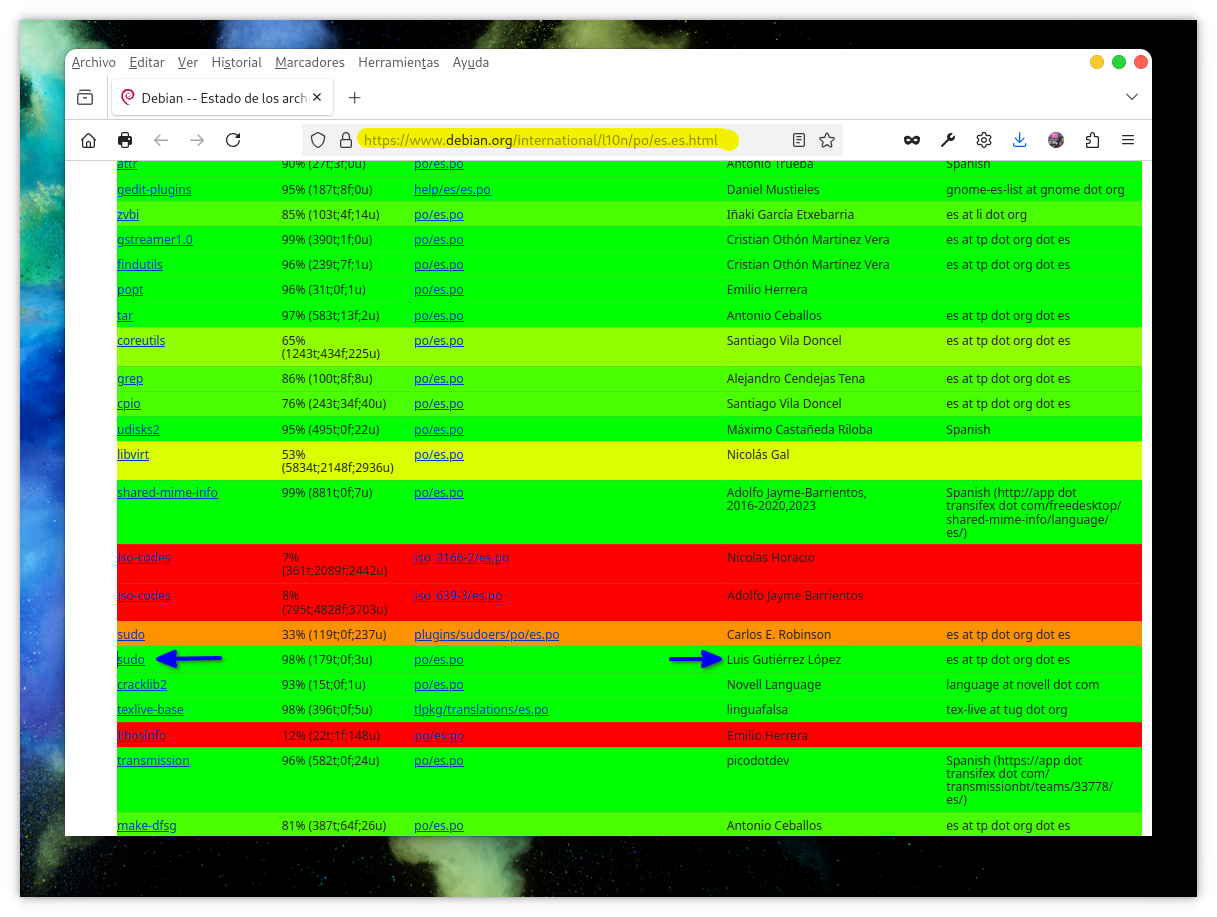Reload the Debian page
Image resolution: width=1217 pixels, height=917 pixels.
click(233, 140)
